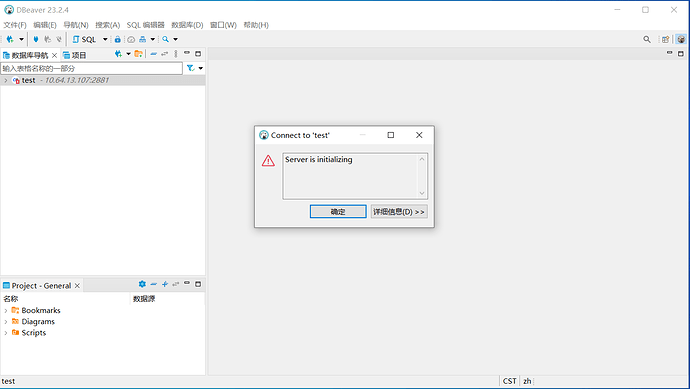Image resolution: width=690 pixels, height=389 pixels.
Task: Minimize the editor area at top right
Action: (669, 53)
